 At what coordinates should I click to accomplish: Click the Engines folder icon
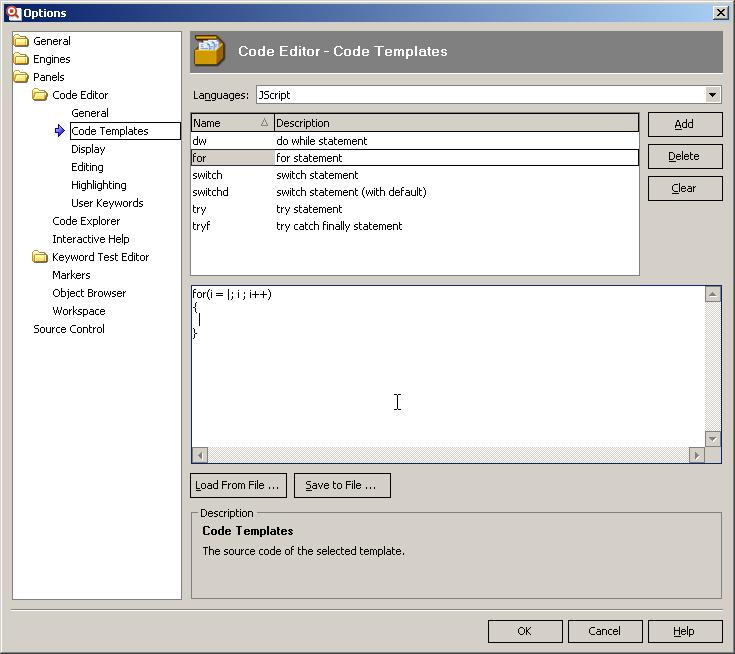tap(21, 59)
